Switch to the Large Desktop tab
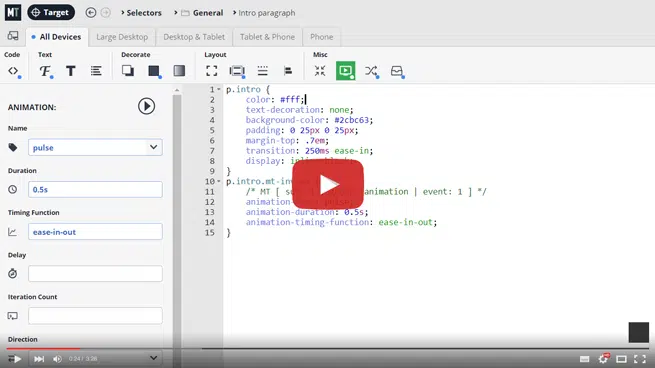Image resolution: width=655 pixels, height=368 pixels. (x=122, y=37)
